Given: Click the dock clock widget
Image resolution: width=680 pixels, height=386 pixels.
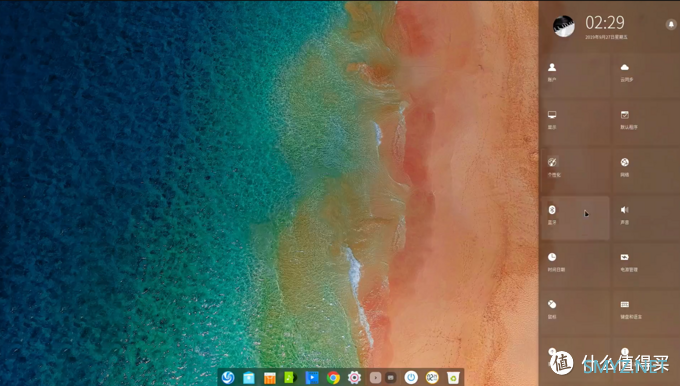Looking at the screenshot, I should click(x=432, y=377).
